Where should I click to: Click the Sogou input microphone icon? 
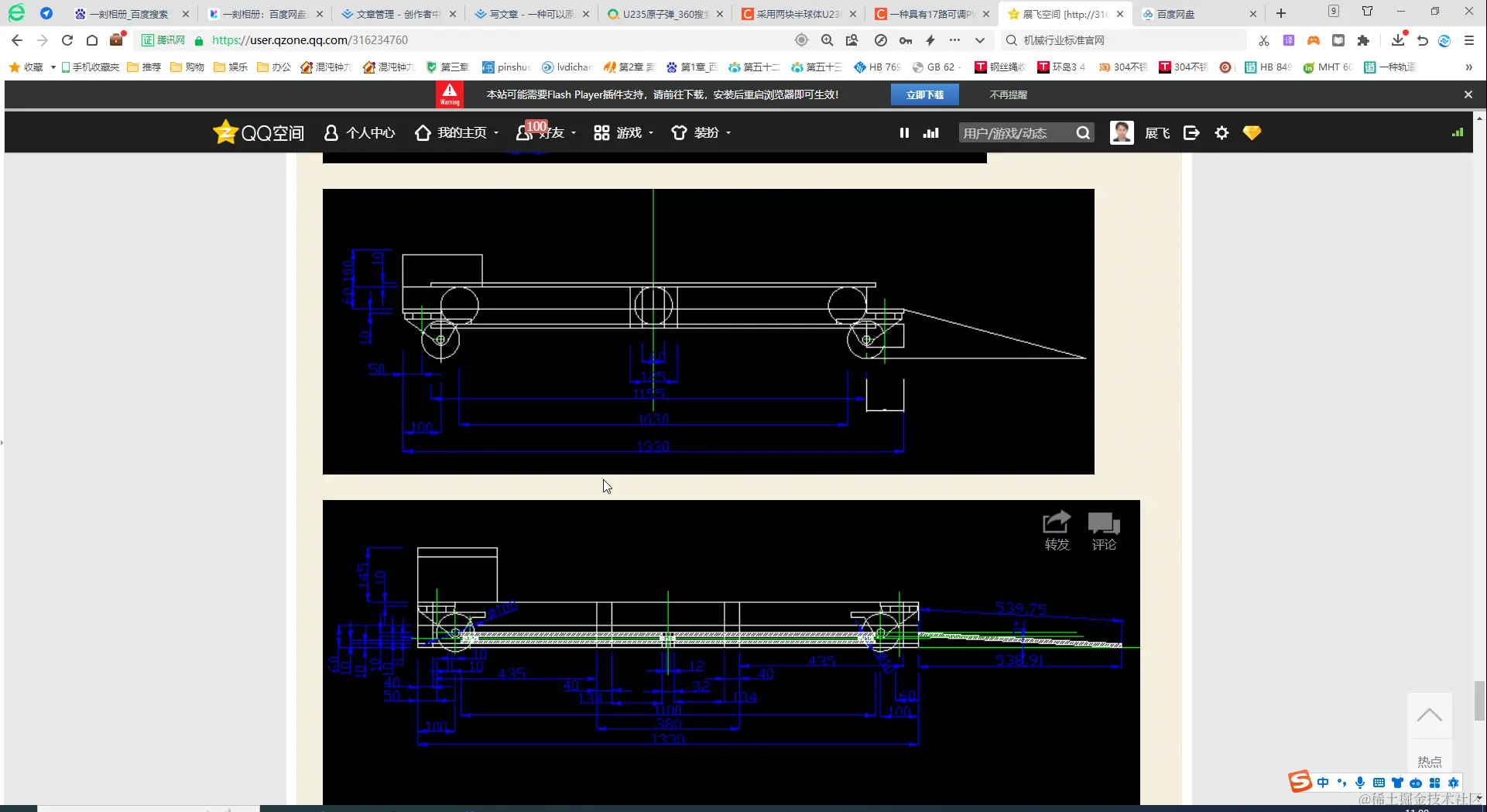click(x=1360, y=783)
